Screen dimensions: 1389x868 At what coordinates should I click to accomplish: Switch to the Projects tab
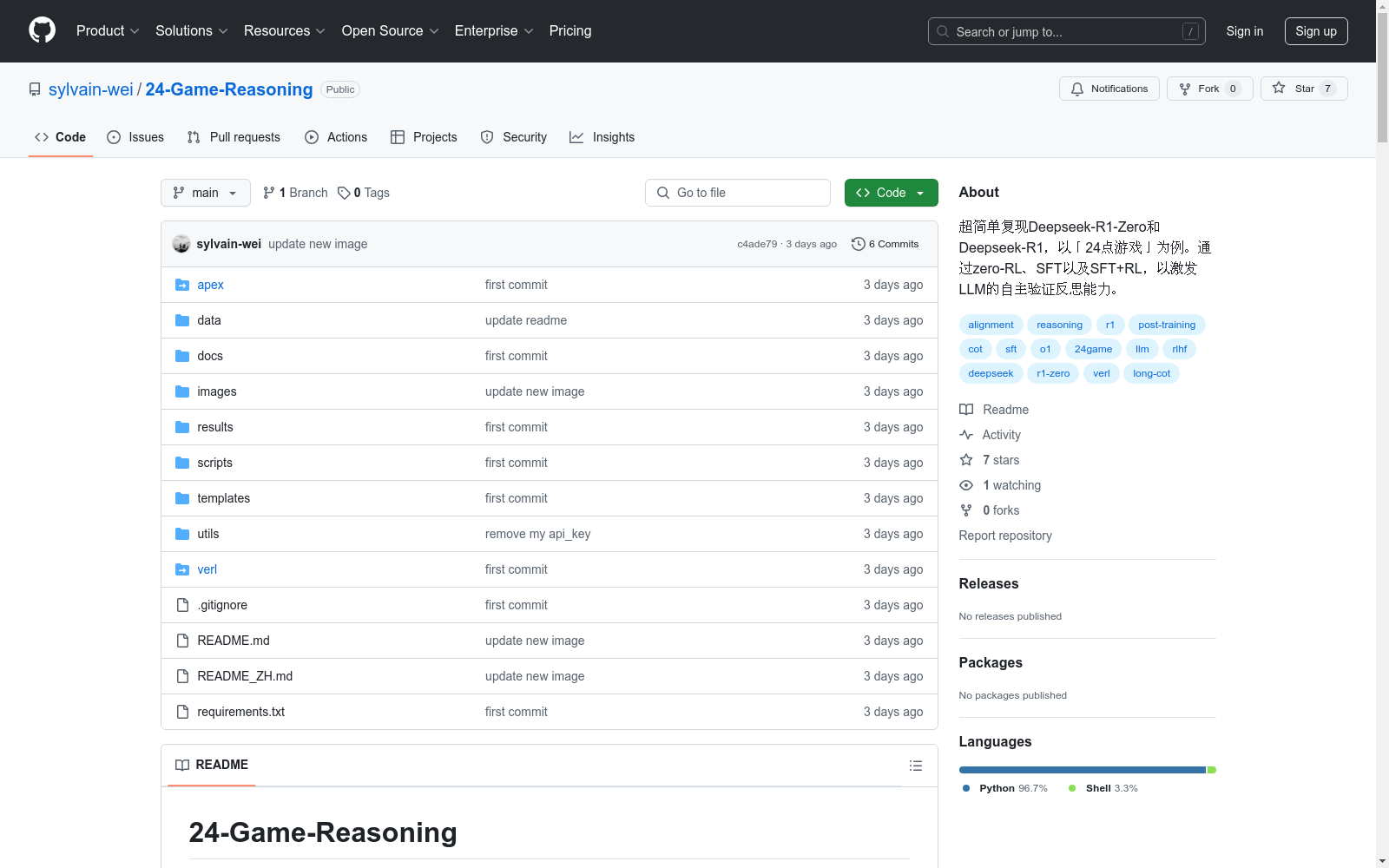(x=424, y=137)
